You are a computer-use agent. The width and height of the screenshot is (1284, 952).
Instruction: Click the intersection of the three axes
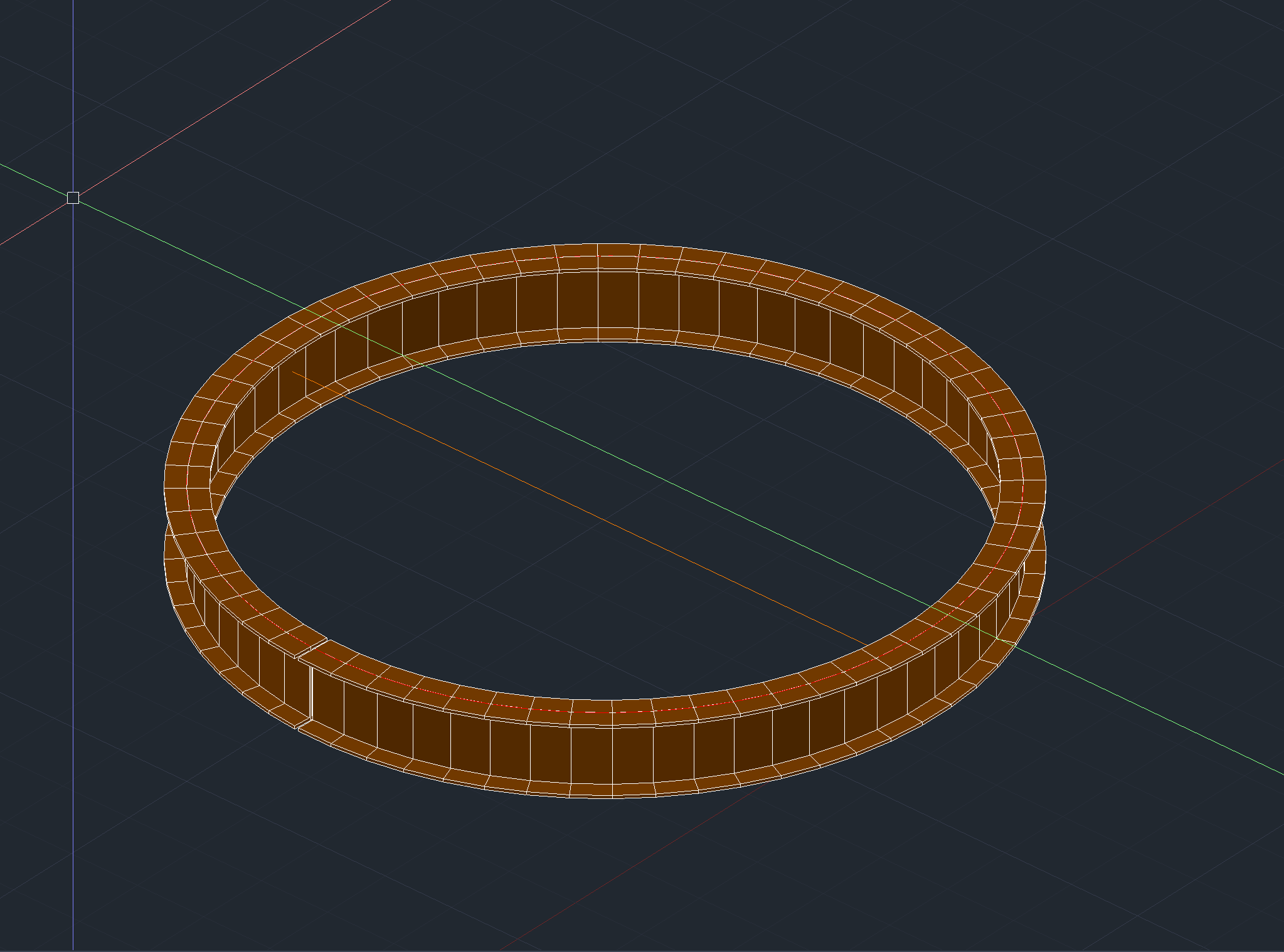[x=72, y=198]
